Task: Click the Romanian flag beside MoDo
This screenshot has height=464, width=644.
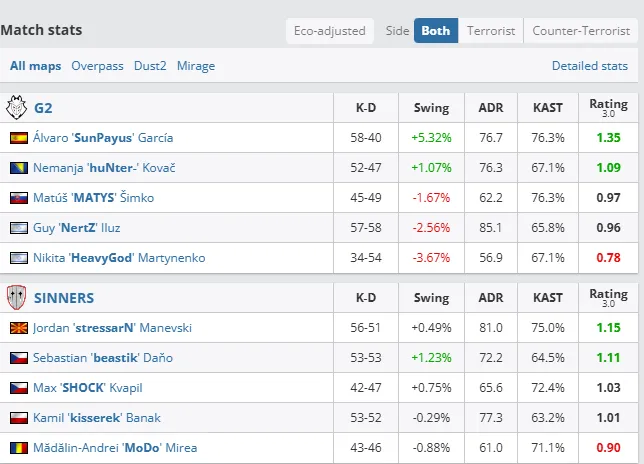Action: pos(18,448)
